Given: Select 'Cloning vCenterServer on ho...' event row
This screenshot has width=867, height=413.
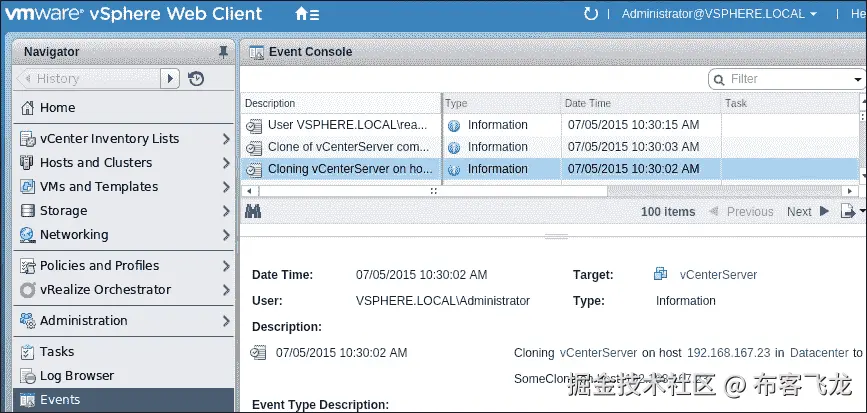Looking at the screenshot, I should pos(550,169).
